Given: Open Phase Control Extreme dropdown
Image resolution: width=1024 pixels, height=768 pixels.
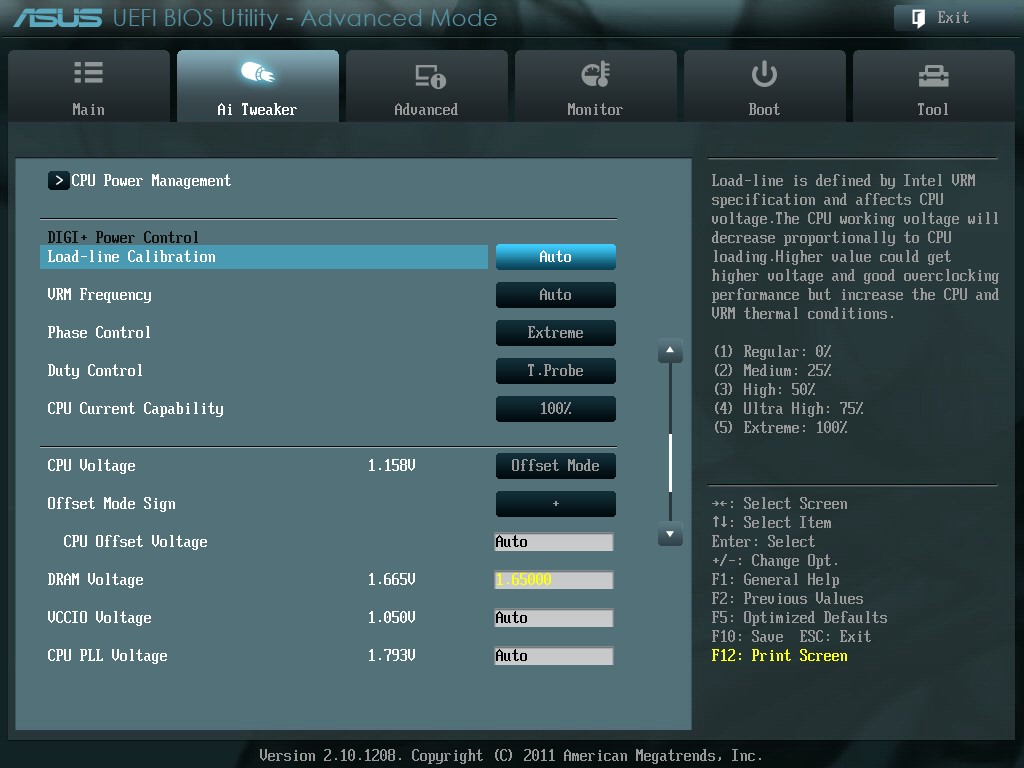Looking at the screenshot, I should (556, 332).
